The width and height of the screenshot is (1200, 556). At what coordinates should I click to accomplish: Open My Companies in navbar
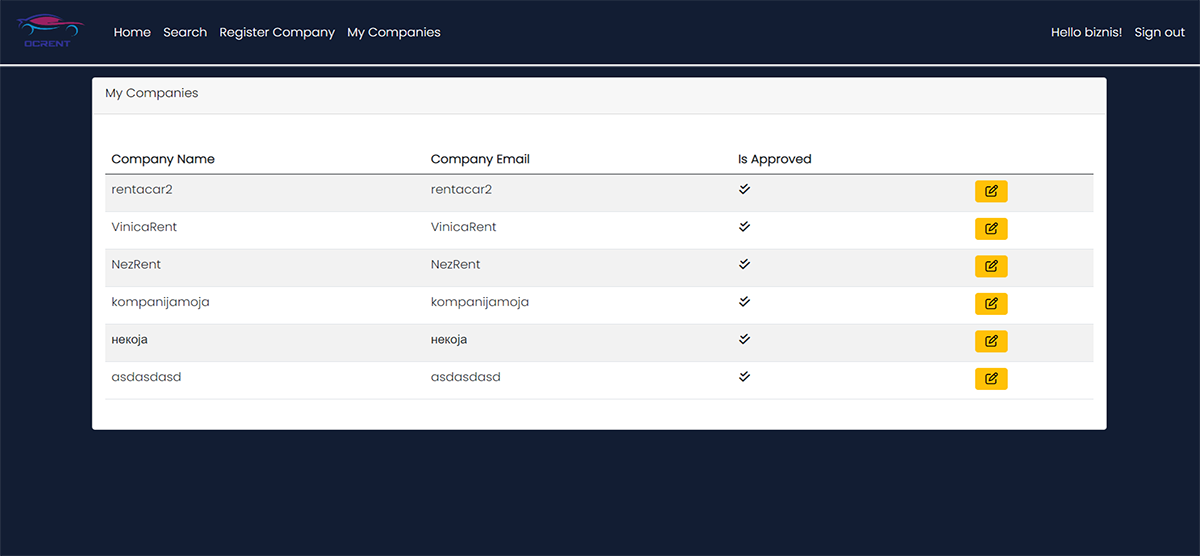click(393, 32)
